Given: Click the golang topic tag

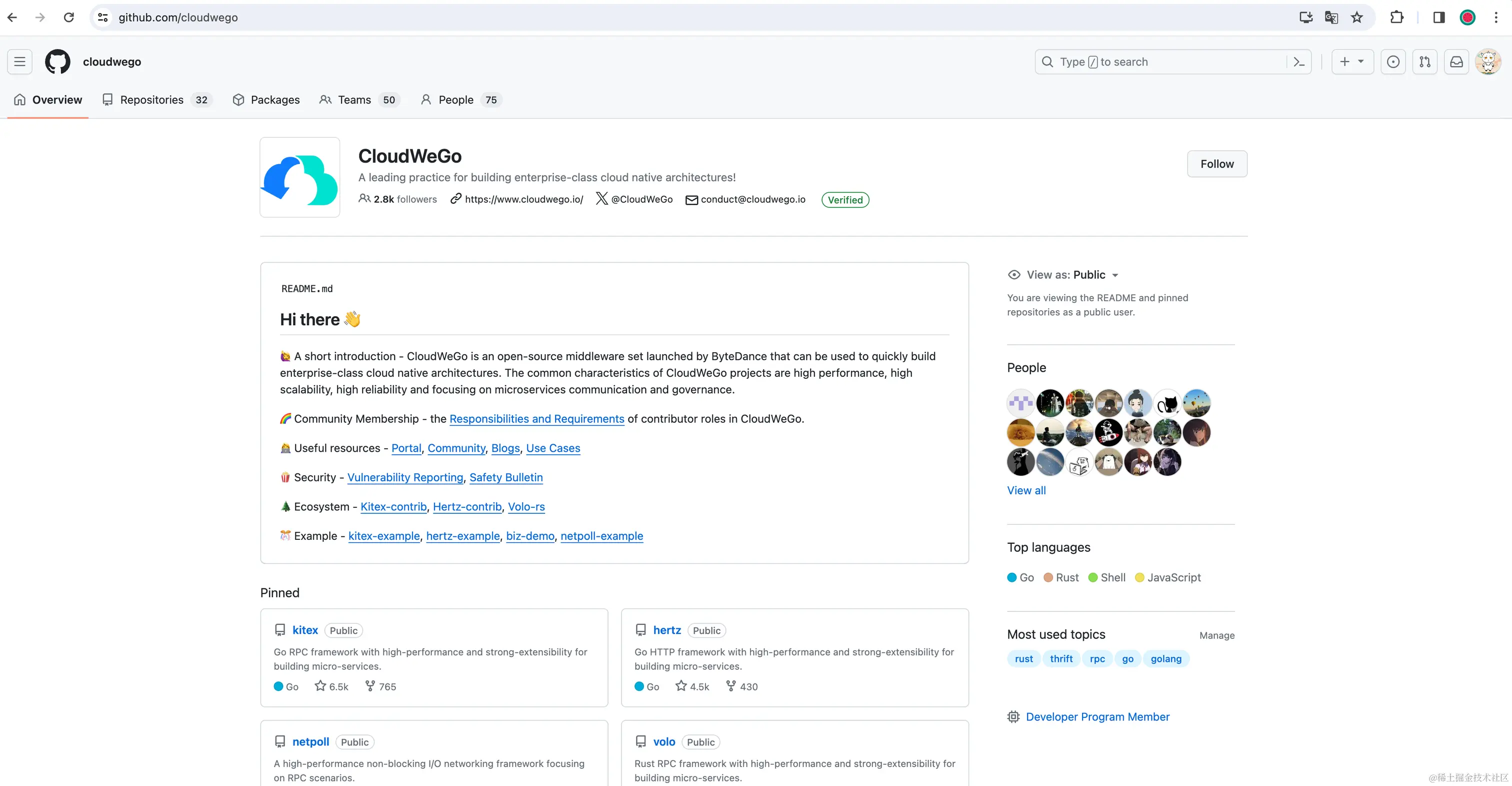Looking at the screenshot, I should click(x=1165, y=658).
